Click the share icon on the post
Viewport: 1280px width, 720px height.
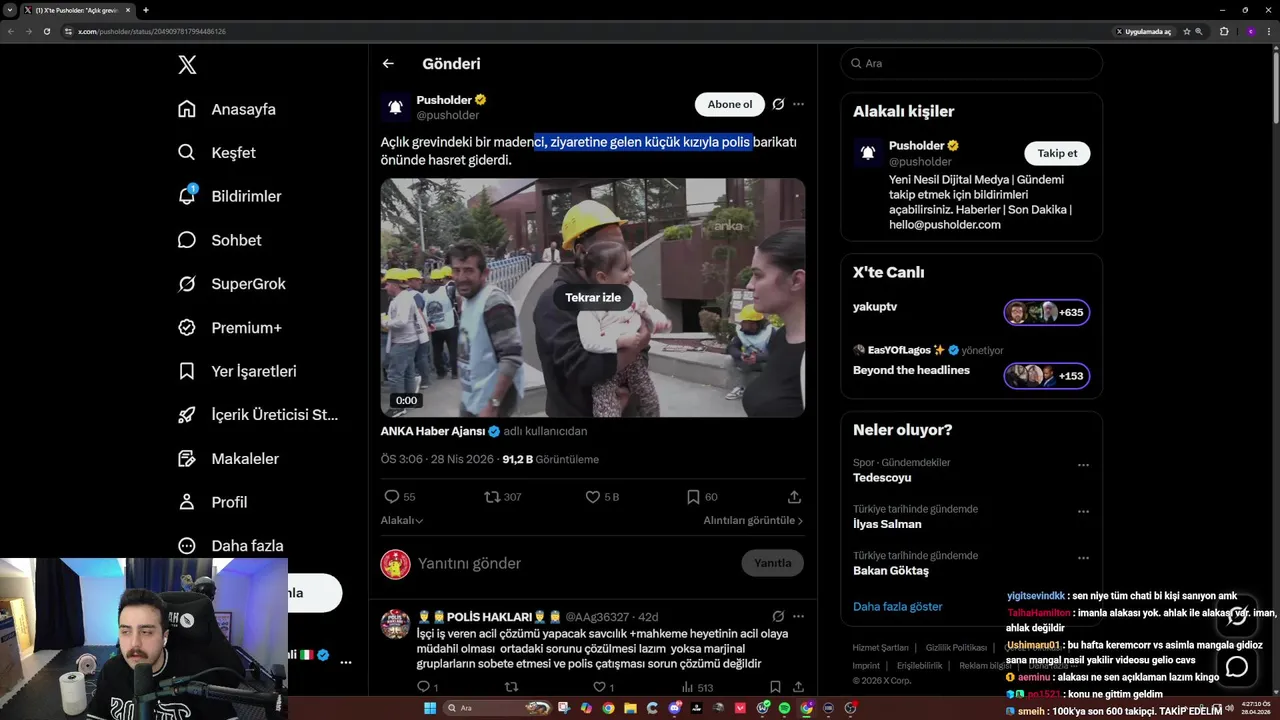794,497
